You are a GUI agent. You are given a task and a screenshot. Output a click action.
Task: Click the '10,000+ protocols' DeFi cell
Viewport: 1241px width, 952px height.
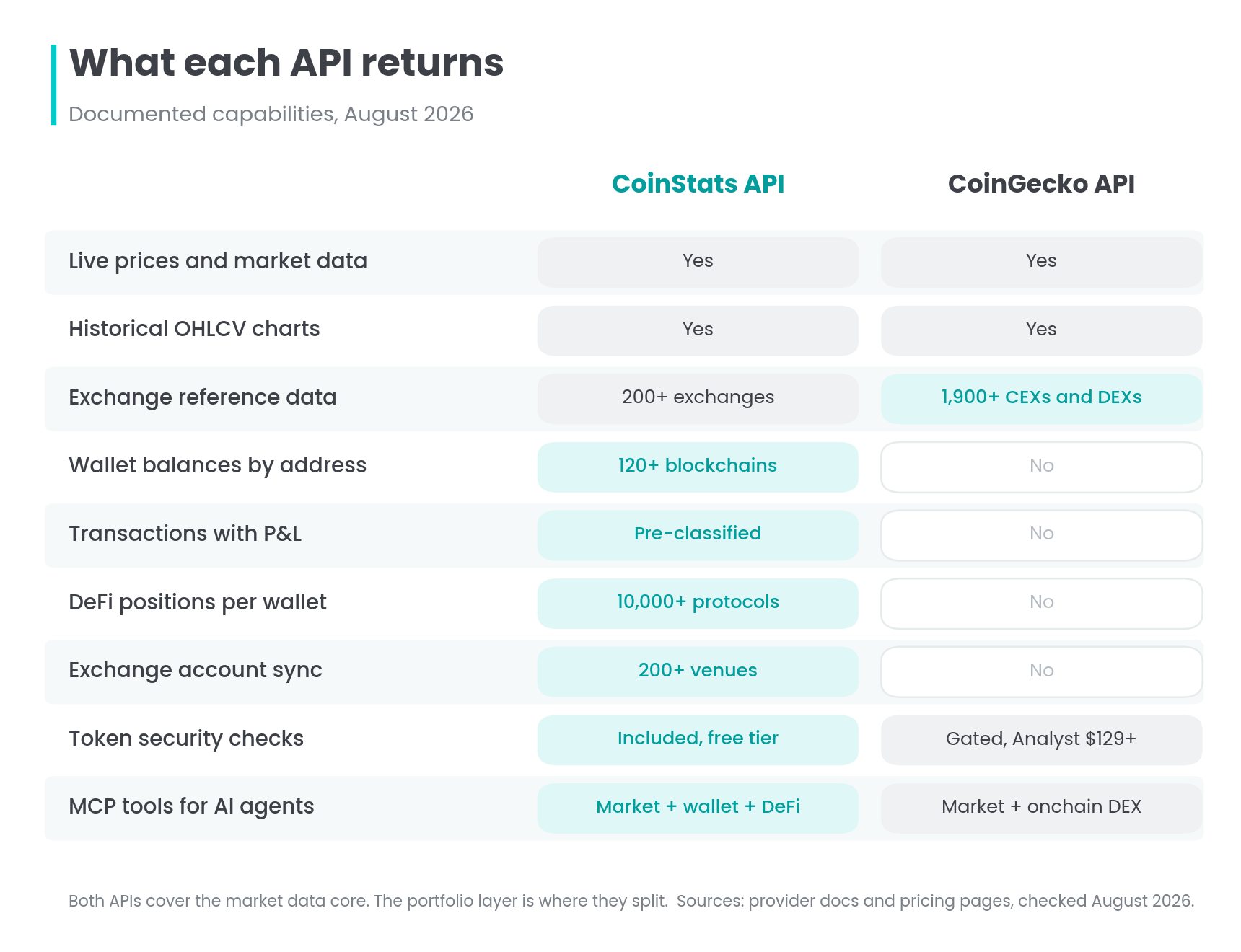coord(698,603)
